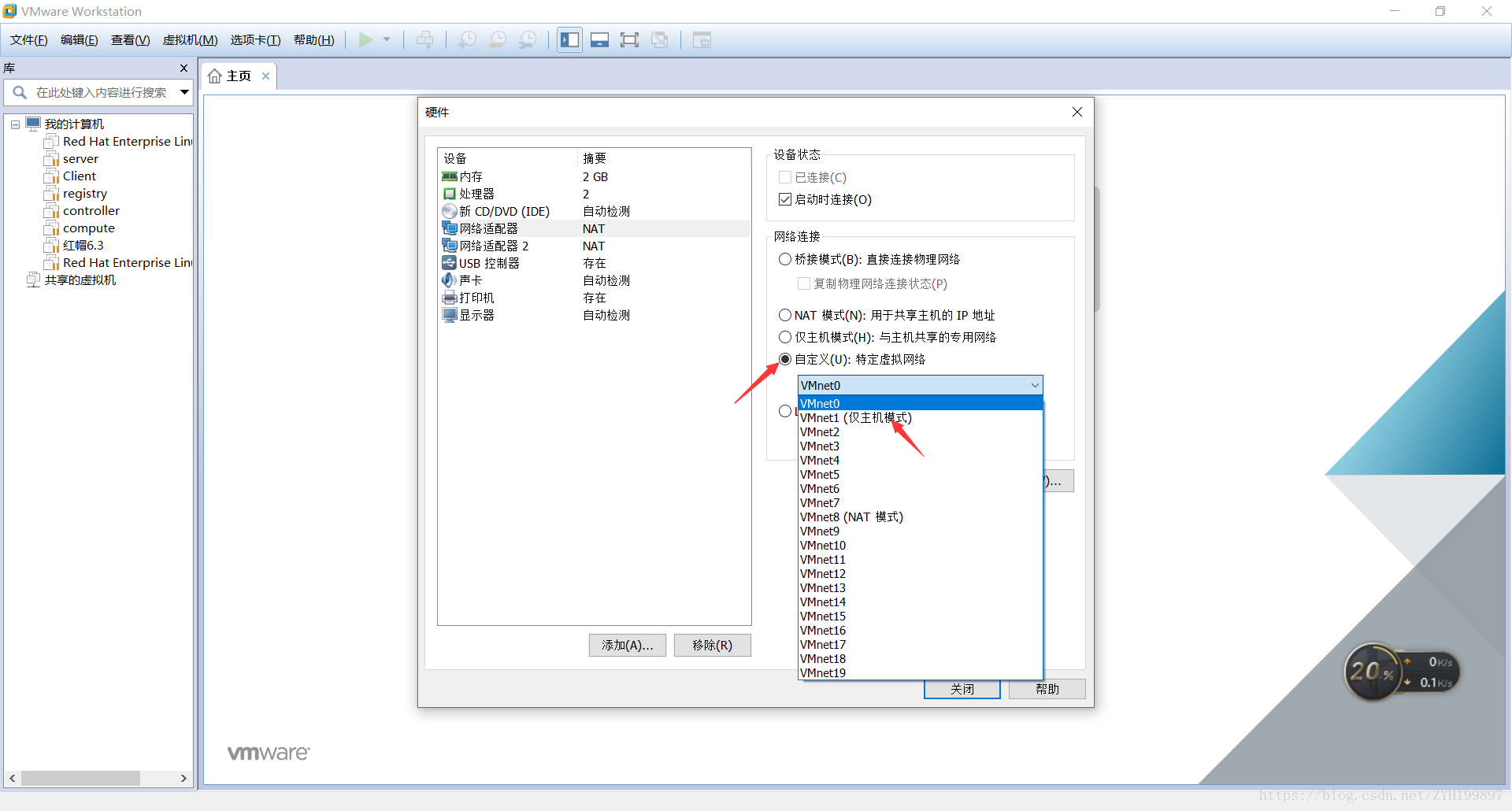Click the network speed monitor widget
Image resolution: width=1512 pixels, height=811 pixels.
coord(1402,672)
